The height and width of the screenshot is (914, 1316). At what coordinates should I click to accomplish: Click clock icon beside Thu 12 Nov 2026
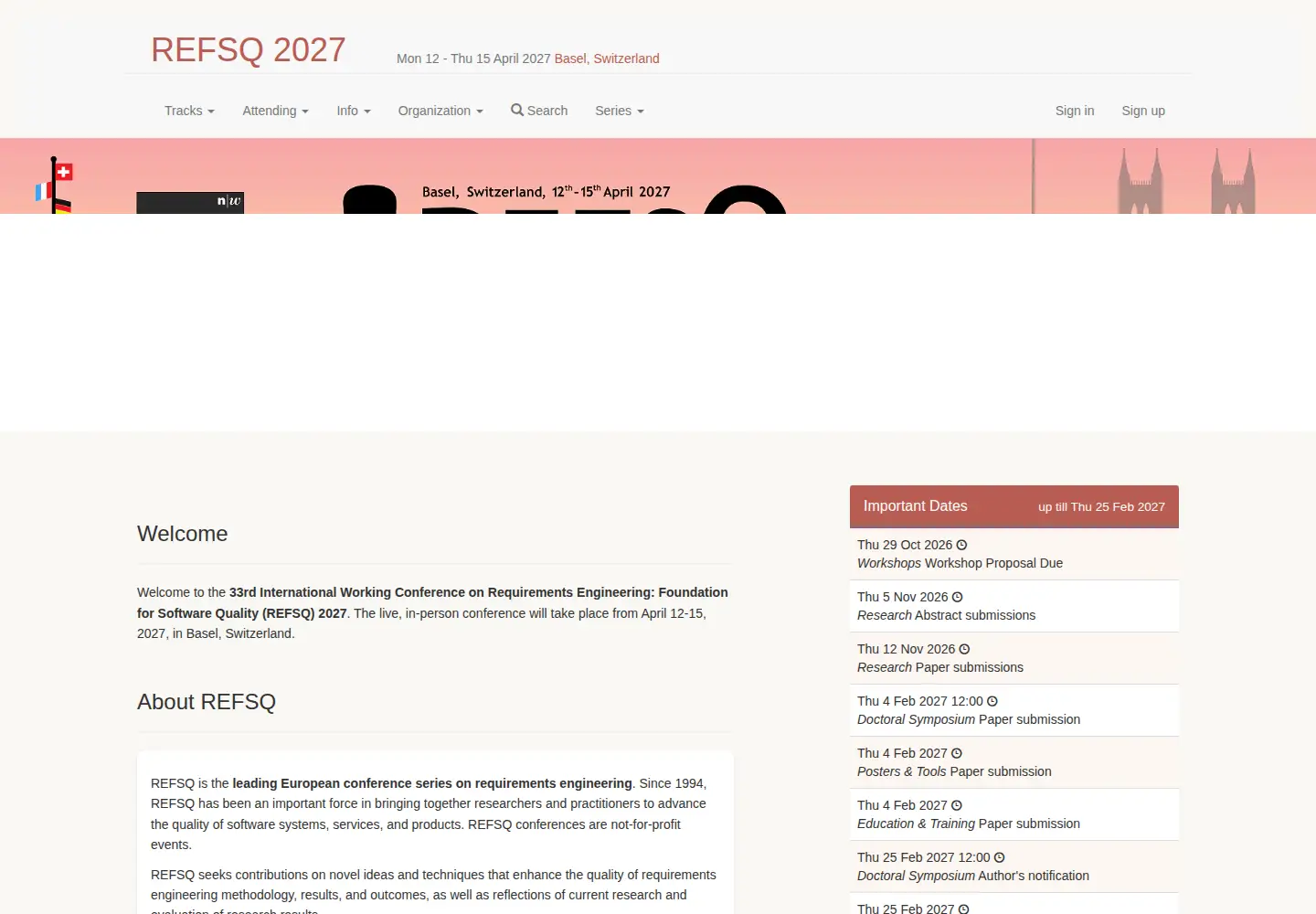(x=964, y=649)
